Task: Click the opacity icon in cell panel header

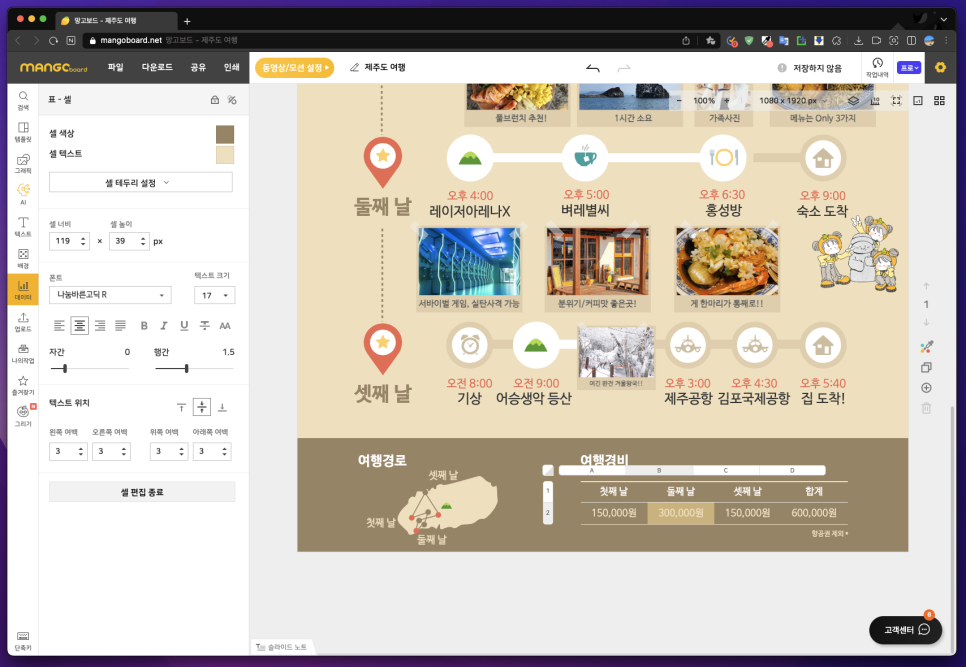Action: (232, 100)
